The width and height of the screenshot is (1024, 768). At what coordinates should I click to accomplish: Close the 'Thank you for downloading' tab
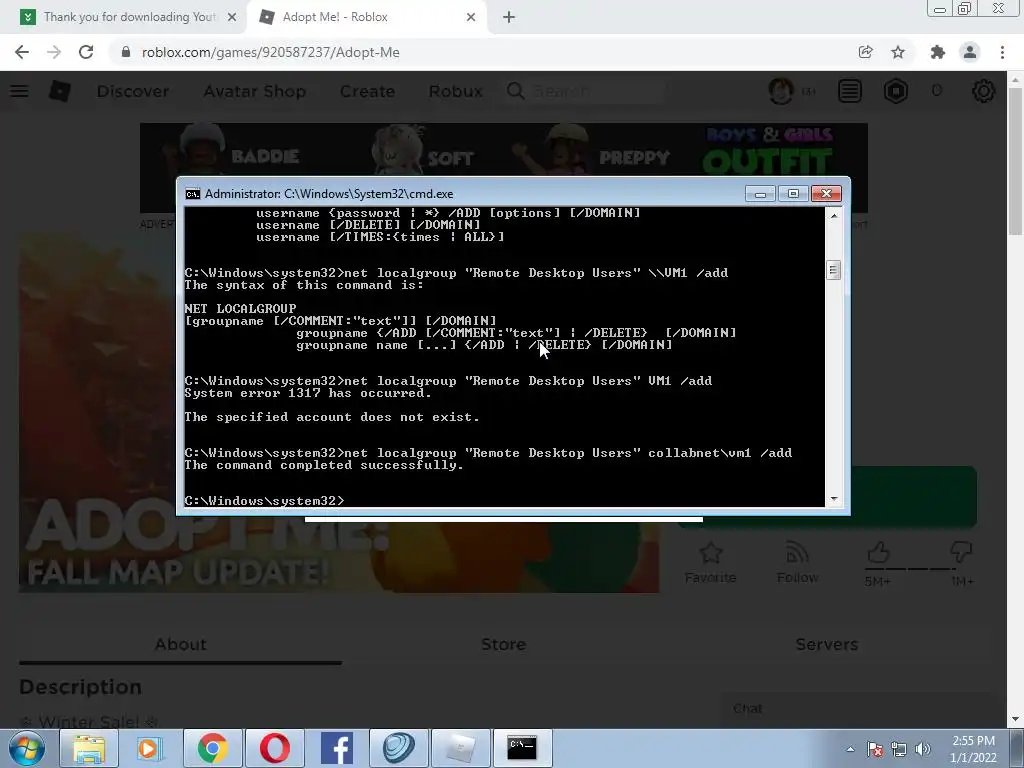232,17
